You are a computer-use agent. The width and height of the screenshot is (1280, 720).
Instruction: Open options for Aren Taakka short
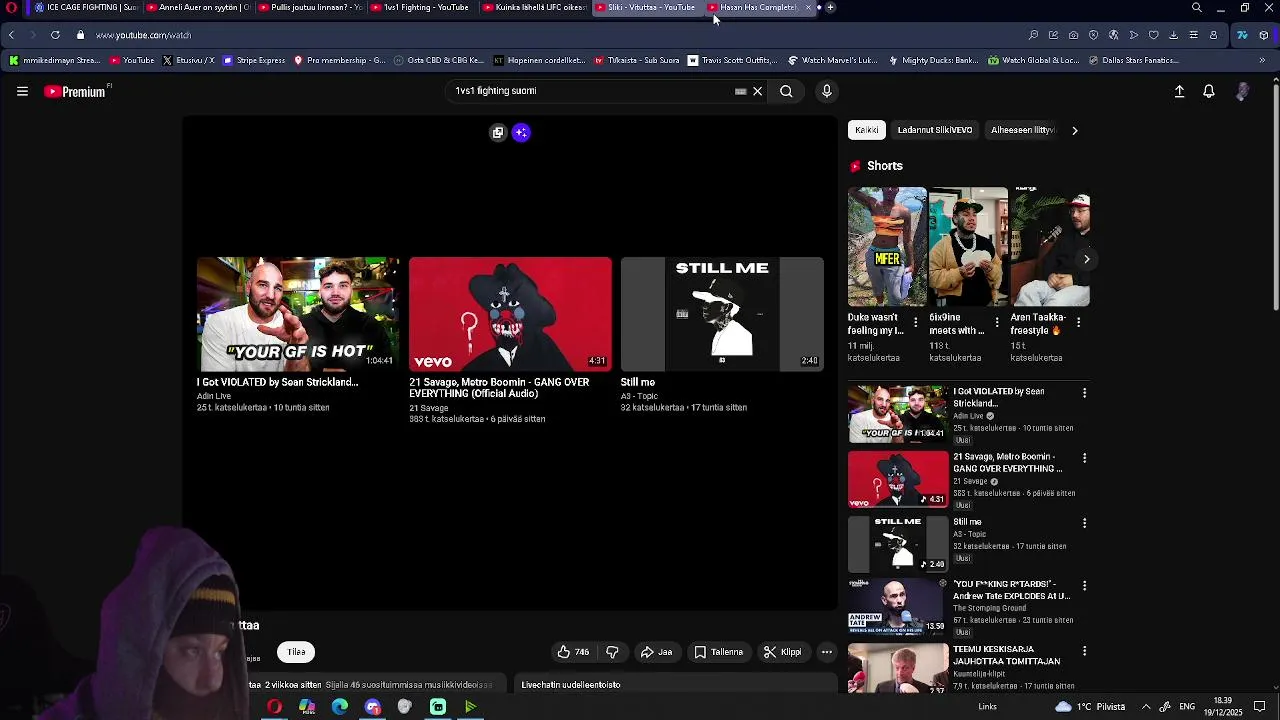(1077, 322)
